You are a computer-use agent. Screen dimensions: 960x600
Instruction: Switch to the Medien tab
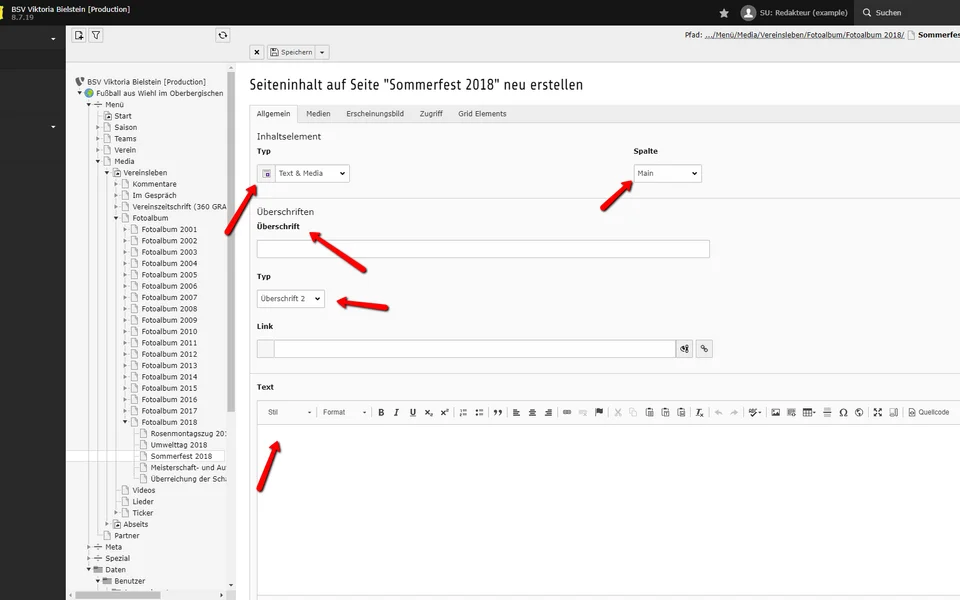318,114
